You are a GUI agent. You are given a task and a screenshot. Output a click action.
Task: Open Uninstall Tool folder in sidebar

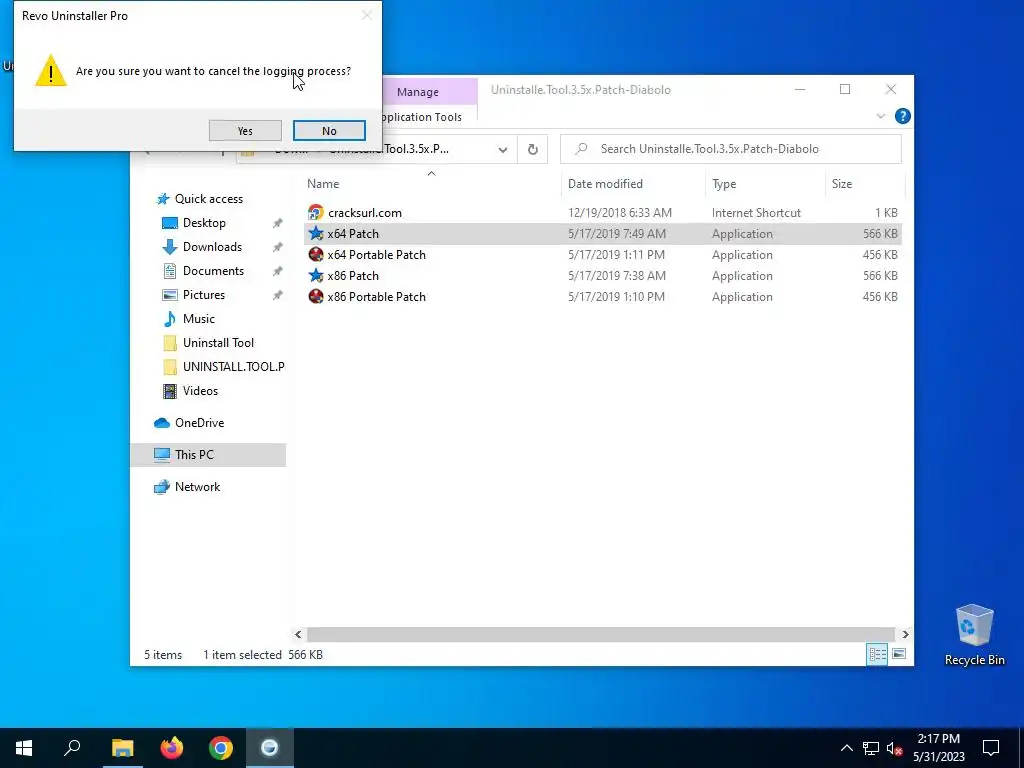tap(218, 343)
